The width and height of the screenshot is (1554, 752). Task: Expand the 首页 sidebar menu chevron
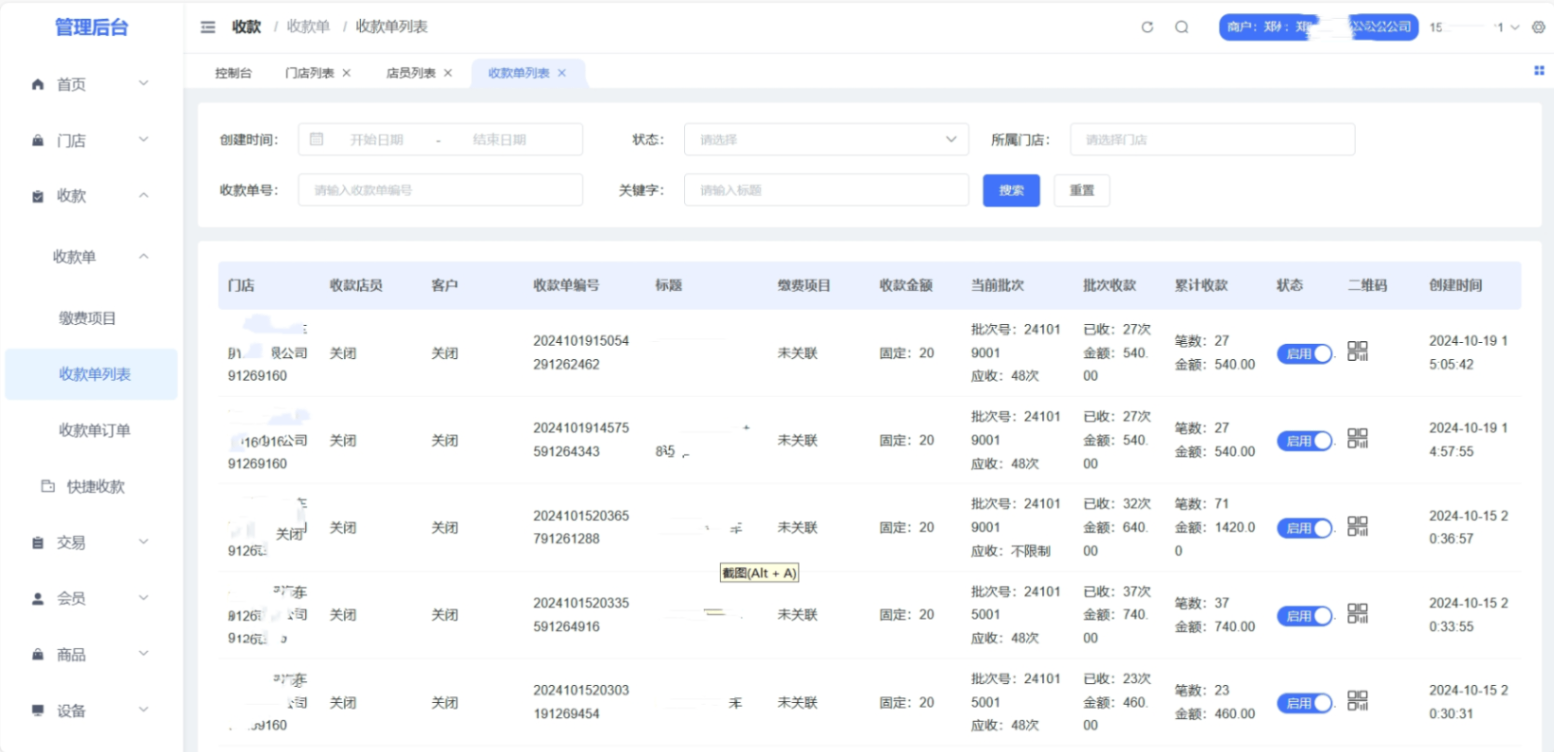(x=143, y=84)
